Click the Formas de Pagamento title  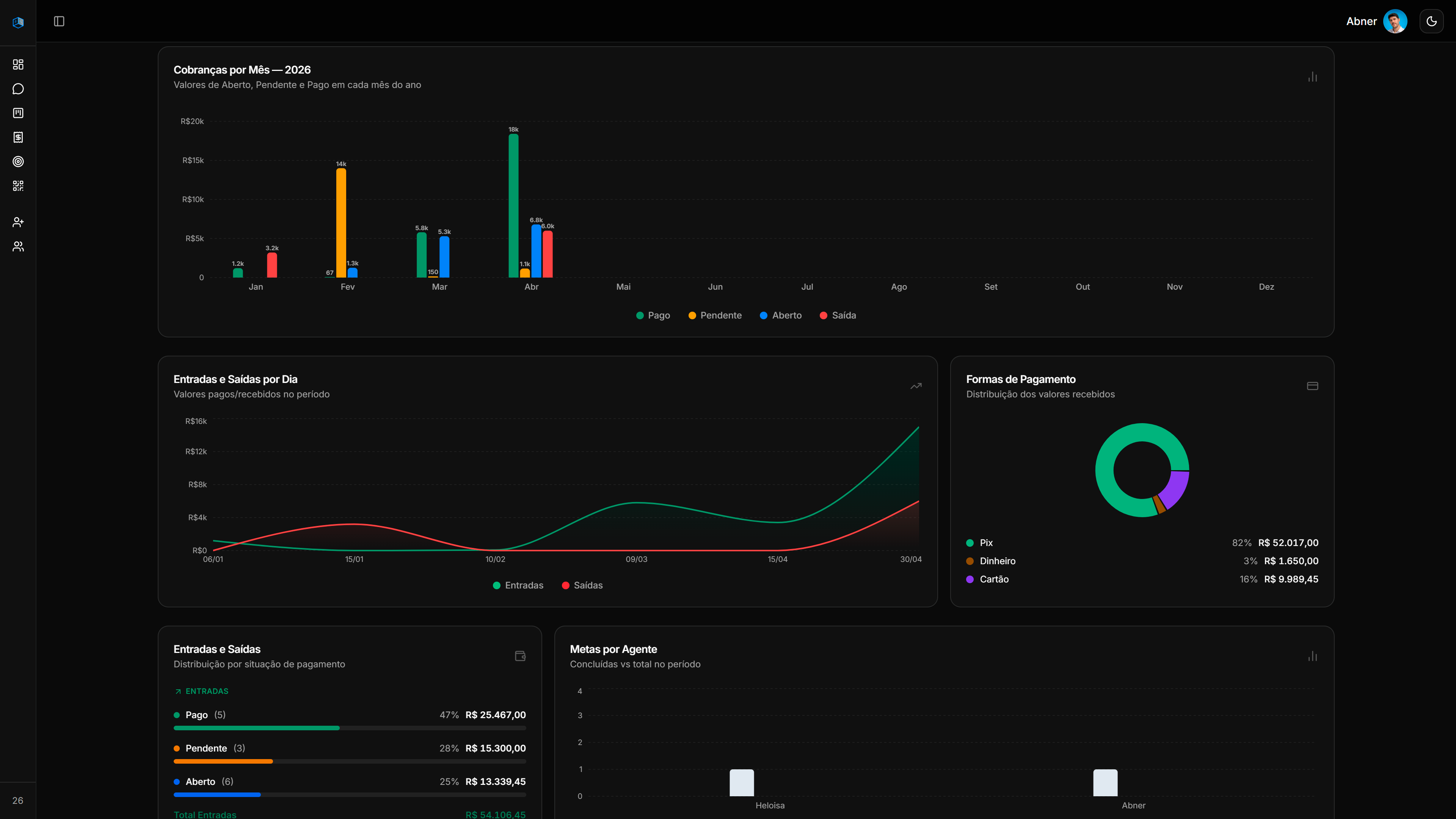tap(1021, 379)
